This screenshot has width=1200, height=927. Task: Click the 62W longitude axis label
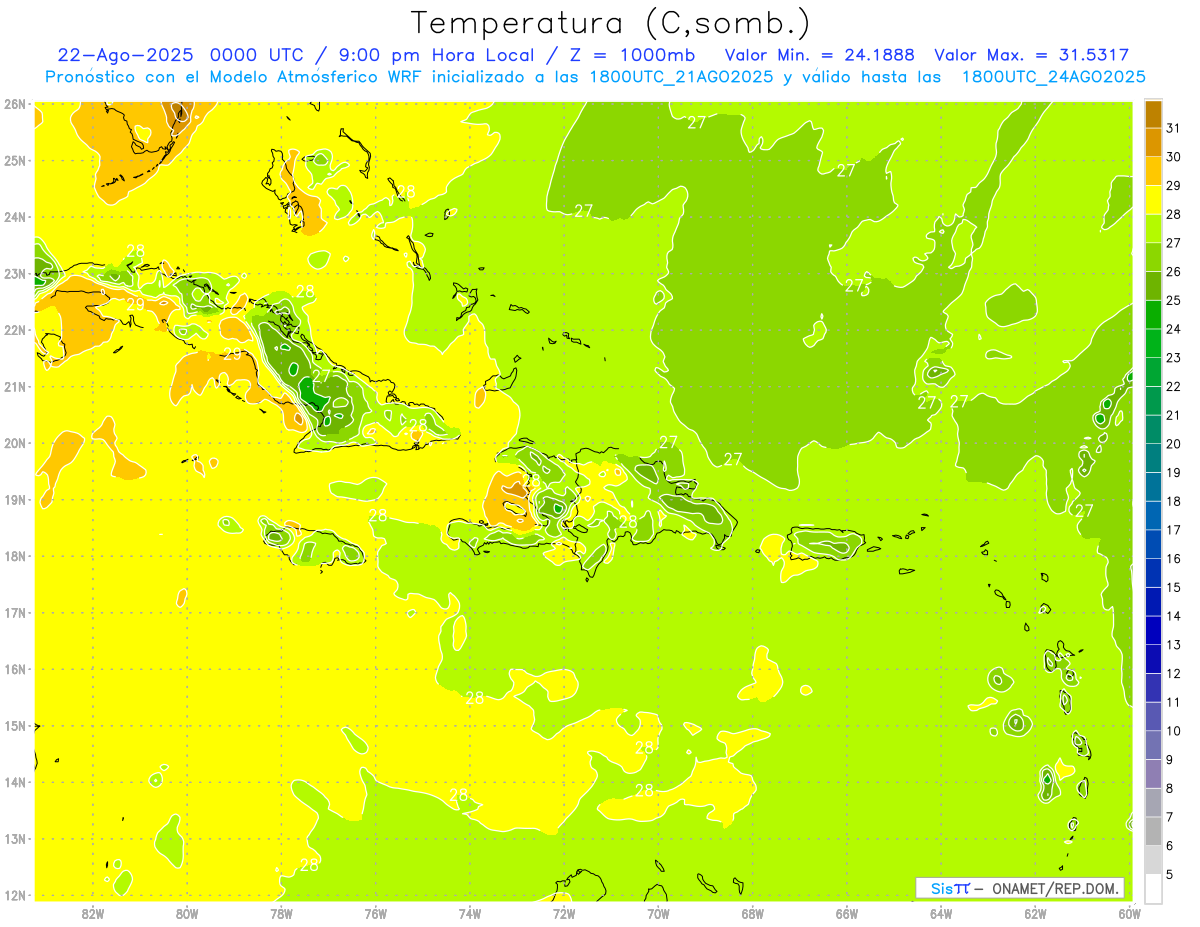click(x=1035, y=913)
